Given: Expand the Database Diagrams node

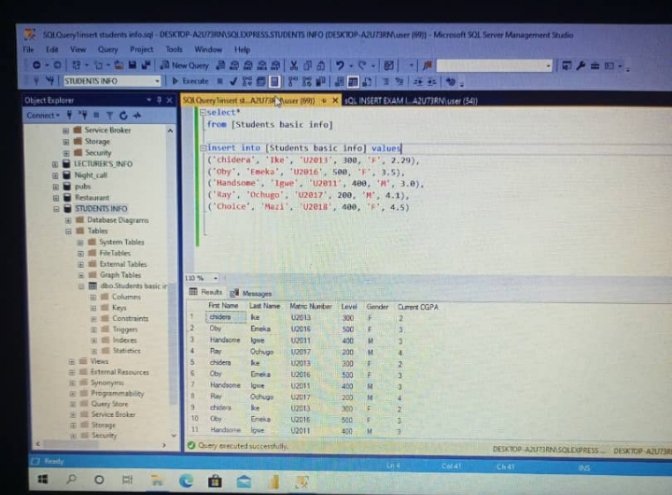Looking at the screenshot, I should (x=68, y=220).
